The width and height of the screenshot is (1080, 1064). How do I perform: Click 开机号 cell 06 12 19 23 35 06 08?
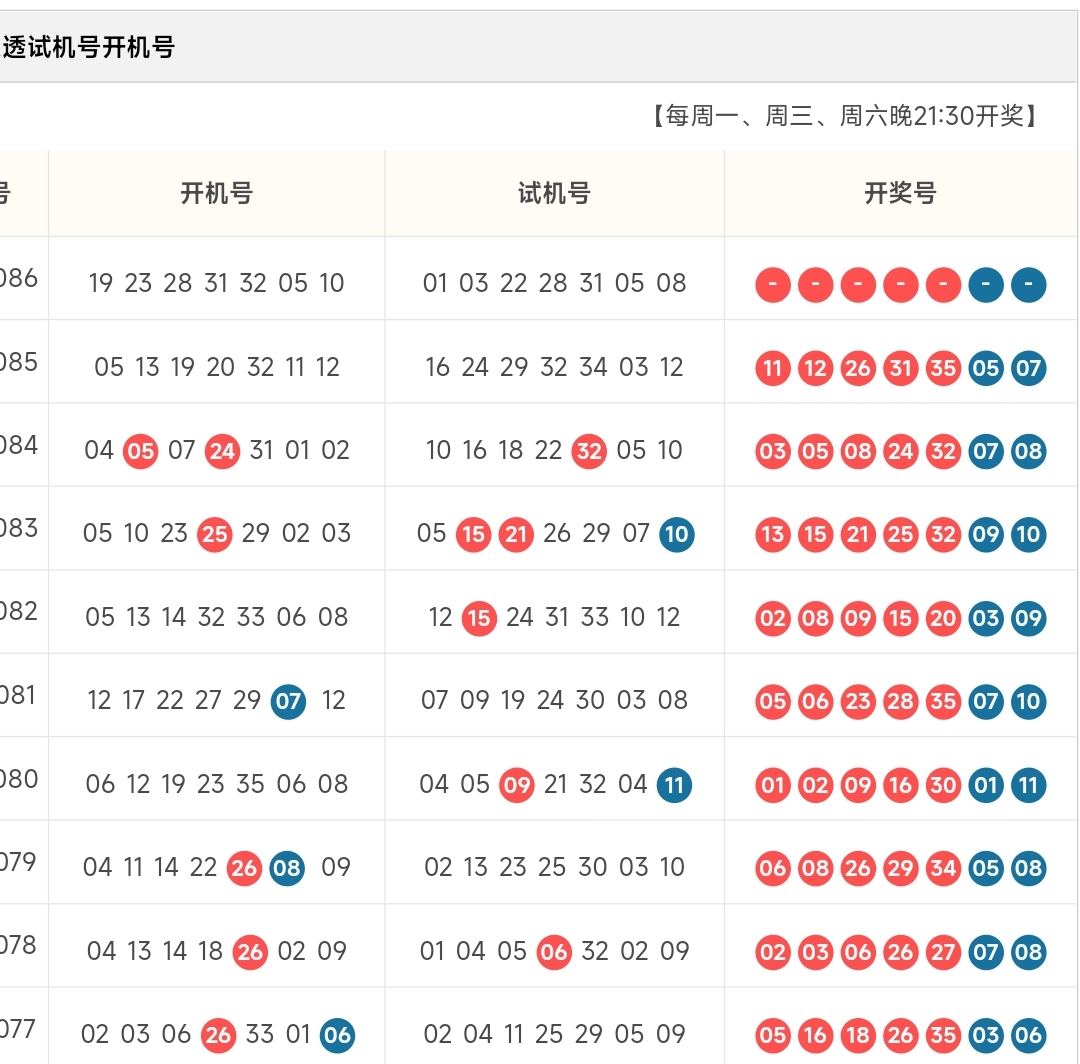coord(216,784)
